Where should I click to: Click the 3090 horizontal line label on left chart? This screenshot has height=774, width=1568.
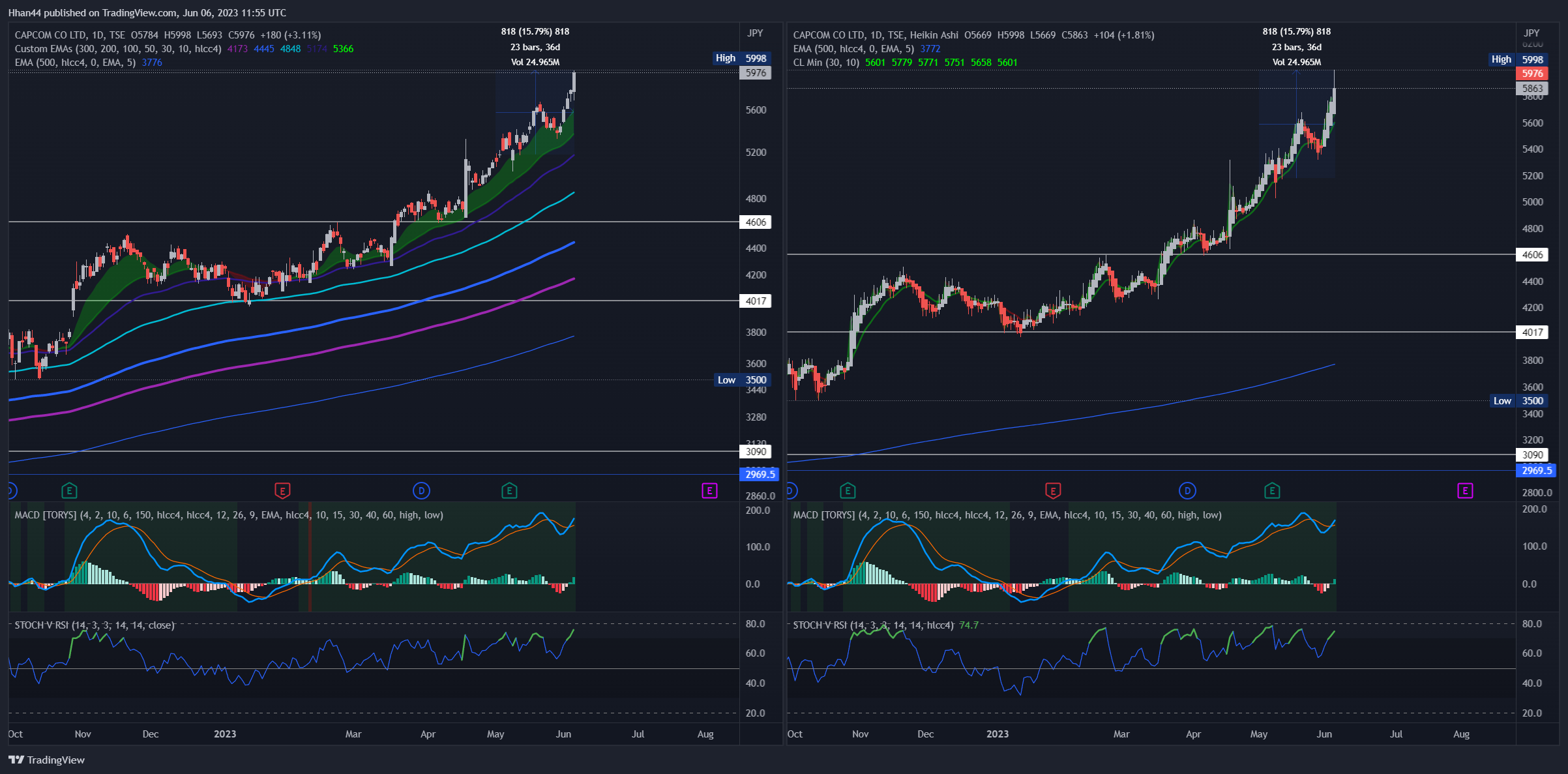click(x=756, y=452)
